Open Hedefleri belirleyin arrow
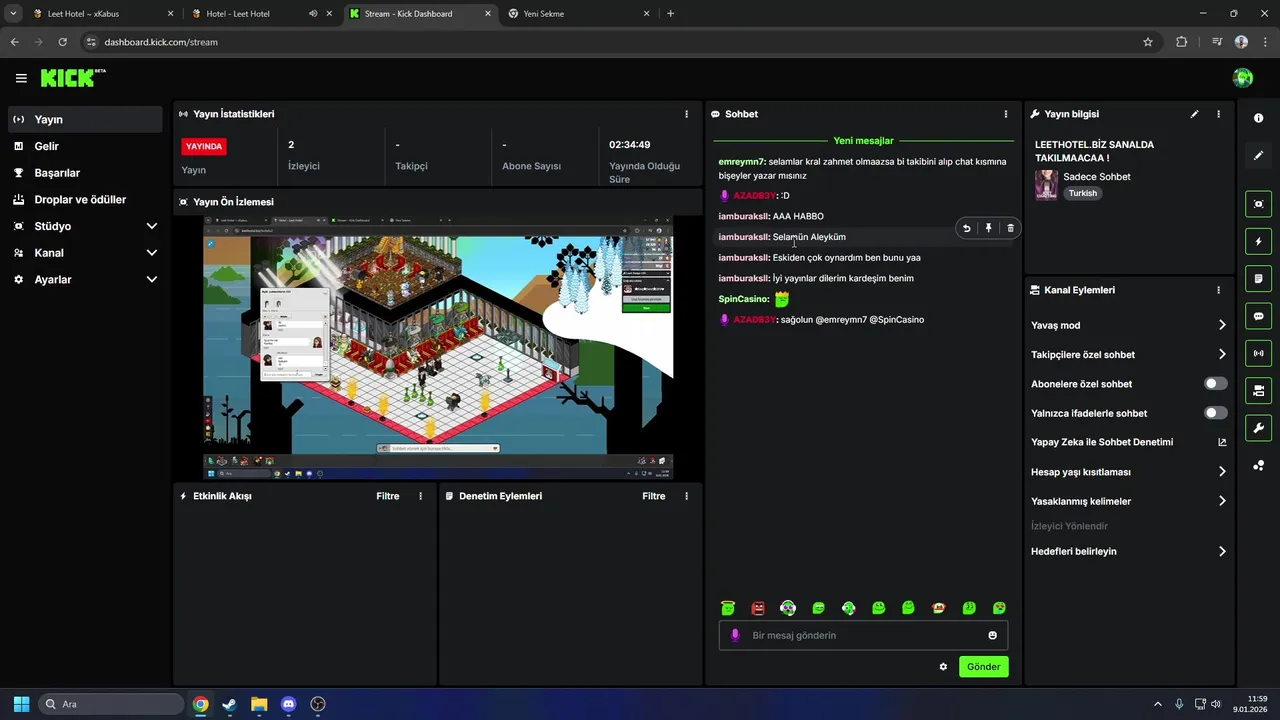 pyautogui.click(x=1222, y=551)
